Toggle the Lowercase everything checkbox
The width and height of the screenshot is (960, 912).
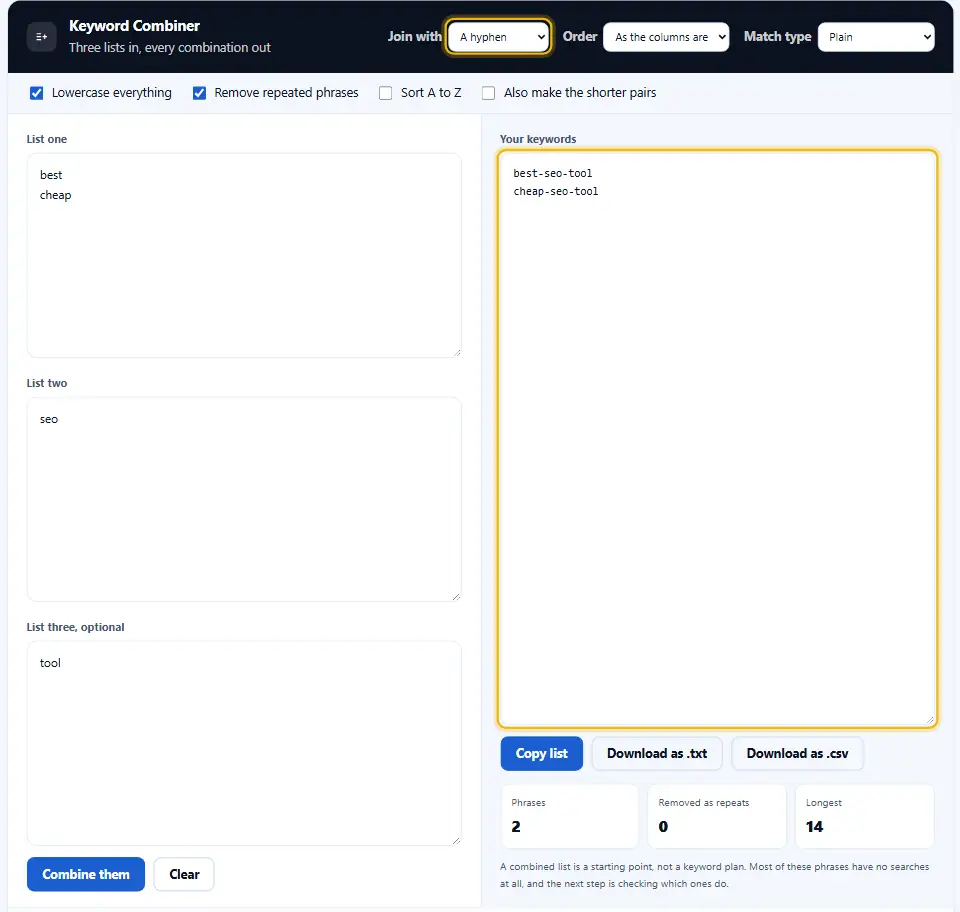pos(37,93)
